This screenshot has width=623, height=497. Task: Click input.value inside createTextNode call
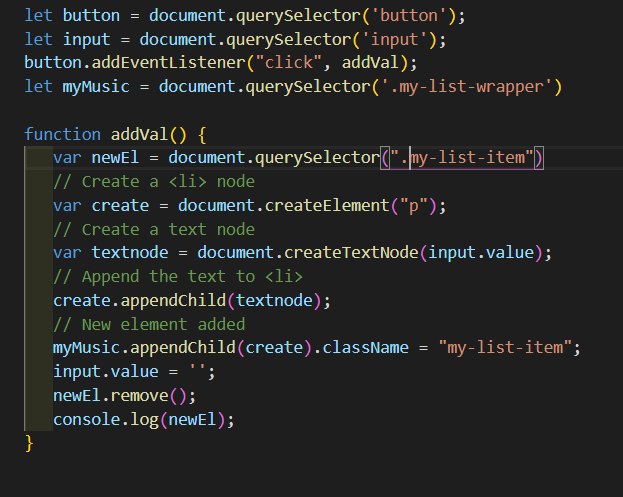point(481,253)
